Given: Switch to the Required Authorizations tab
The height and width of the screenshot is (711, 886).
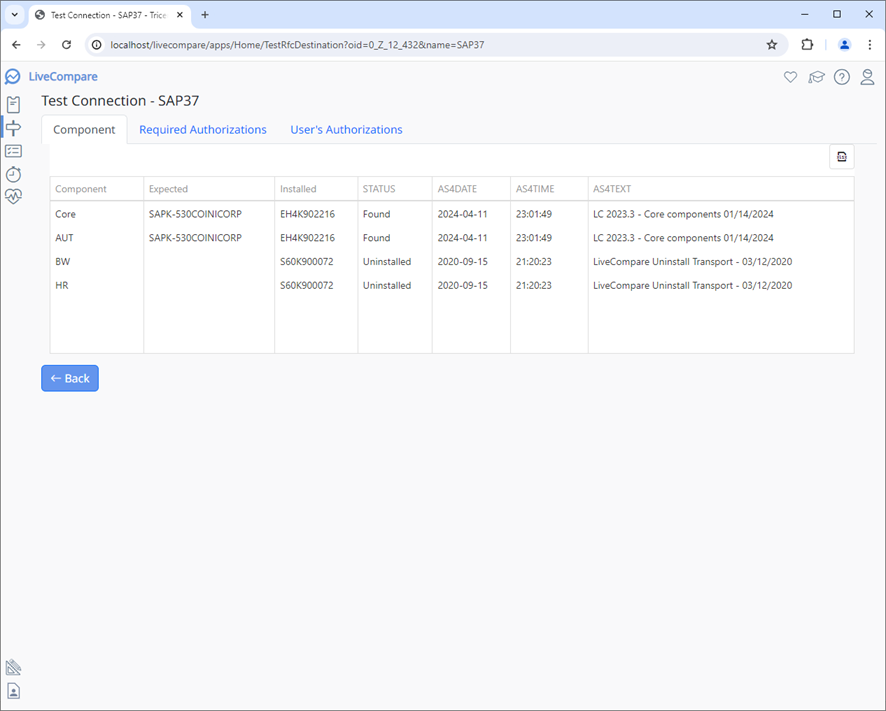Looking at the screenshot, I should click(203, 130).
